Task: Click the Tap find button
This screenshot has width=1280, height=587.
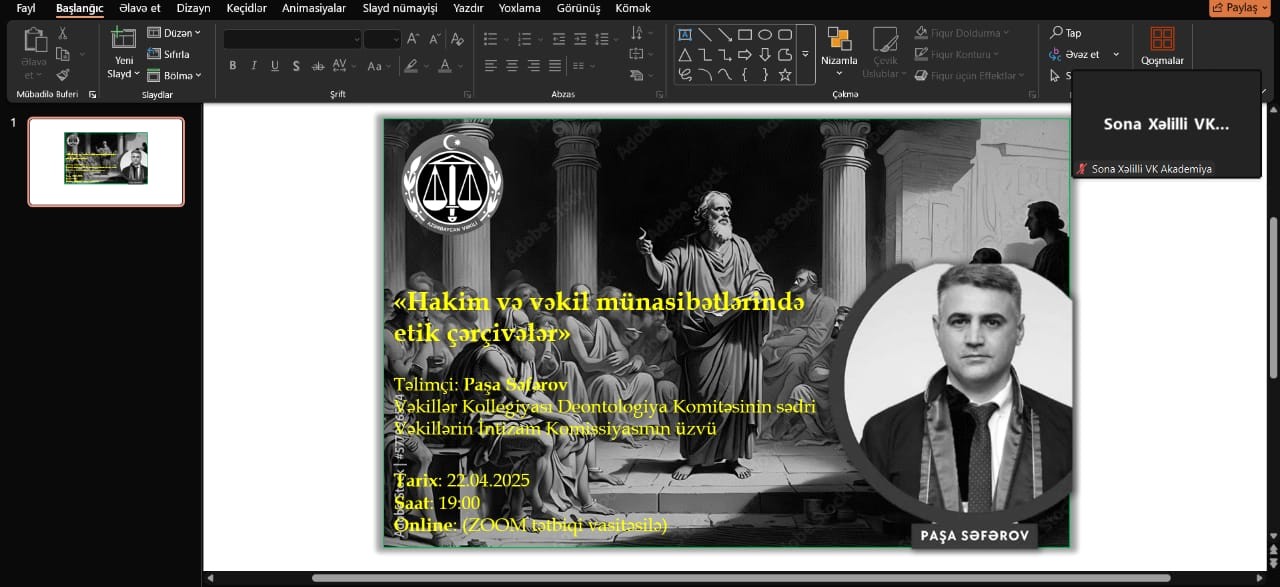Action: [1066, 33]
